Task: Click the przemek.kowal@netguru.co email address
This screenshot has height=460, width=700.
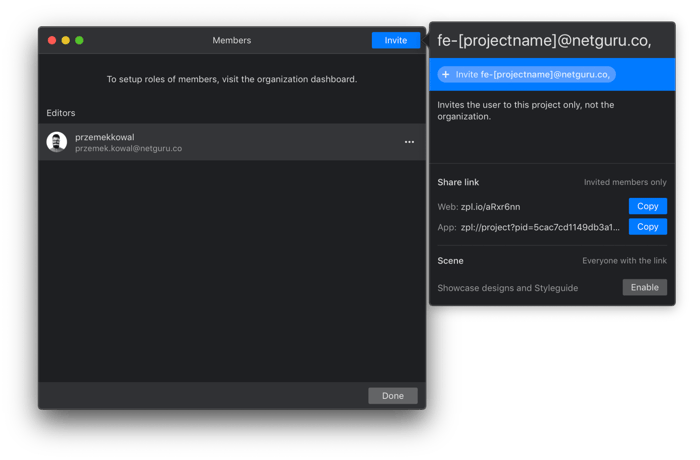Action: point(128,149)
